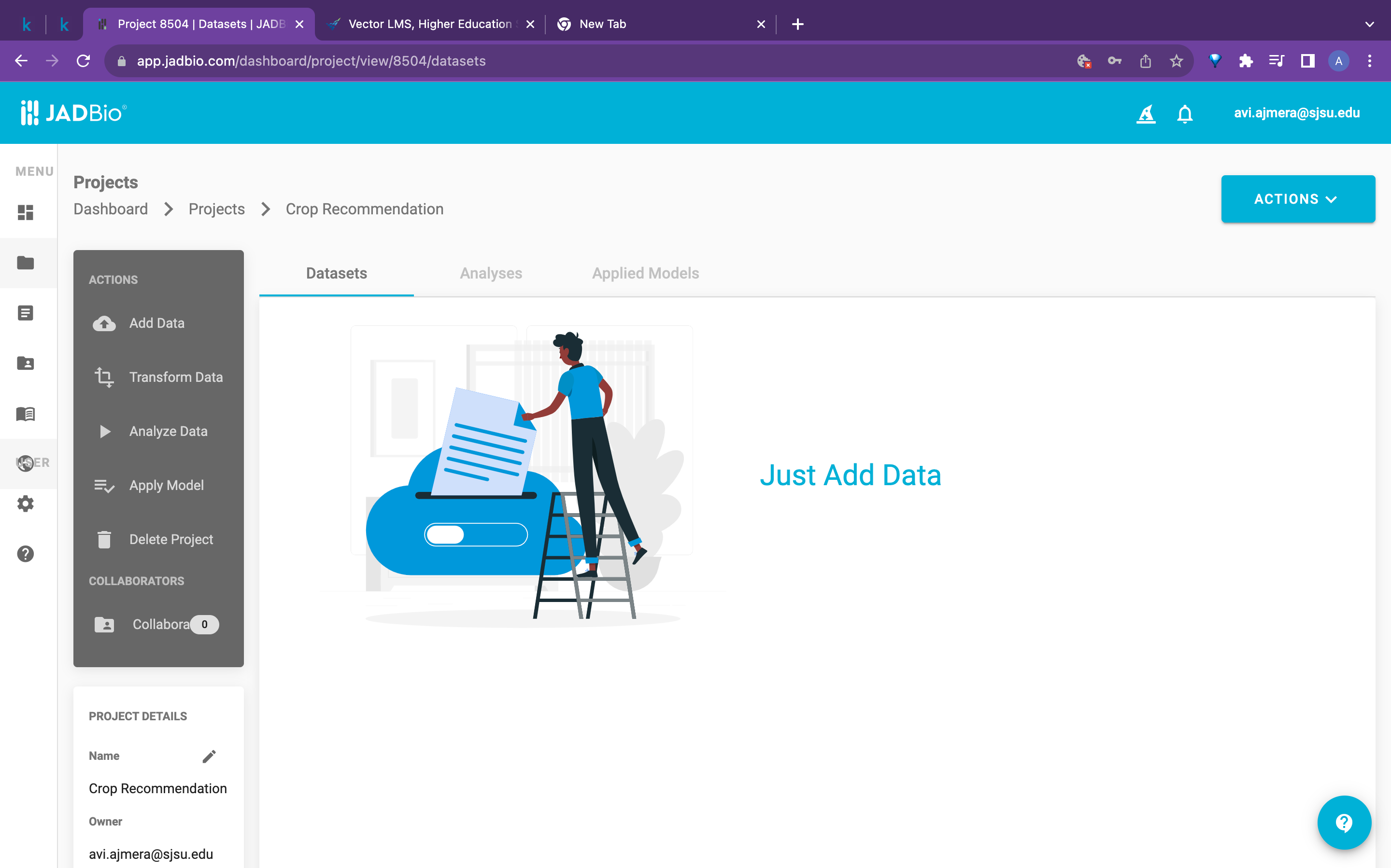Click the sidebar help question mark icon
The image size is (1391, 868).
pos(25,553)
